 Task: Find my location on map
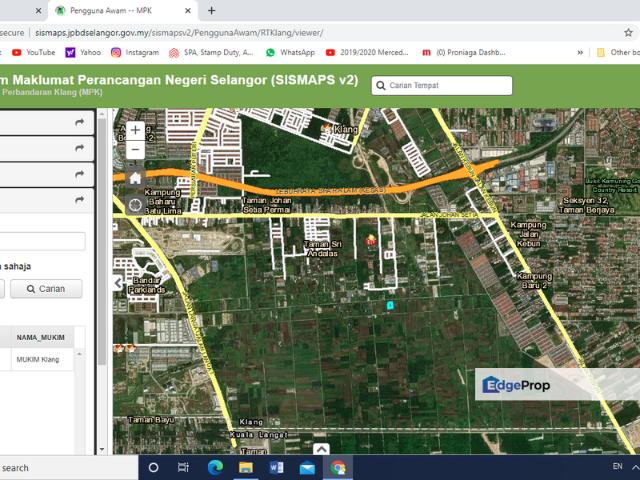coord(135,204)
